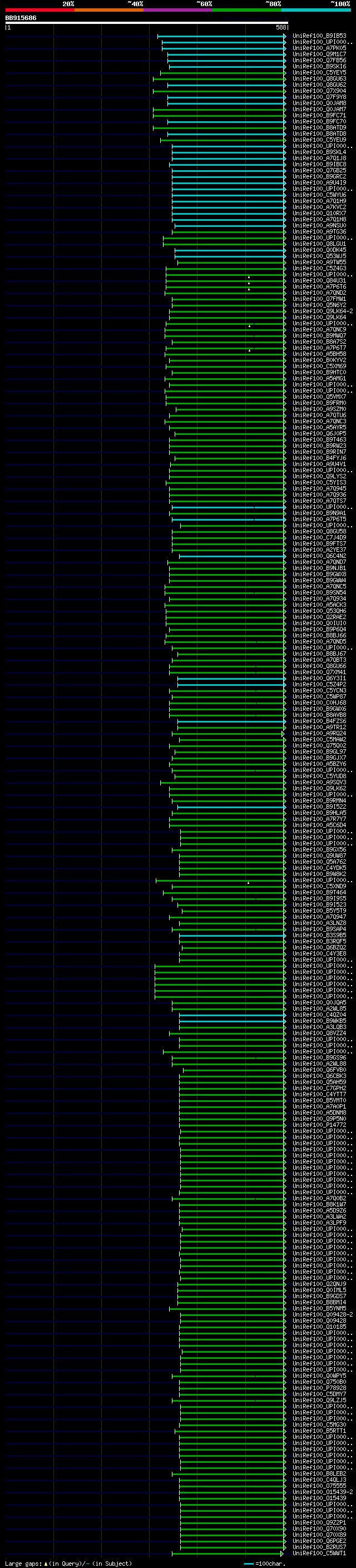Viewport: 356px width, 1568px height.
Task: Open the UniRef100_A5BH58 entry
Action: coord(319,354)
